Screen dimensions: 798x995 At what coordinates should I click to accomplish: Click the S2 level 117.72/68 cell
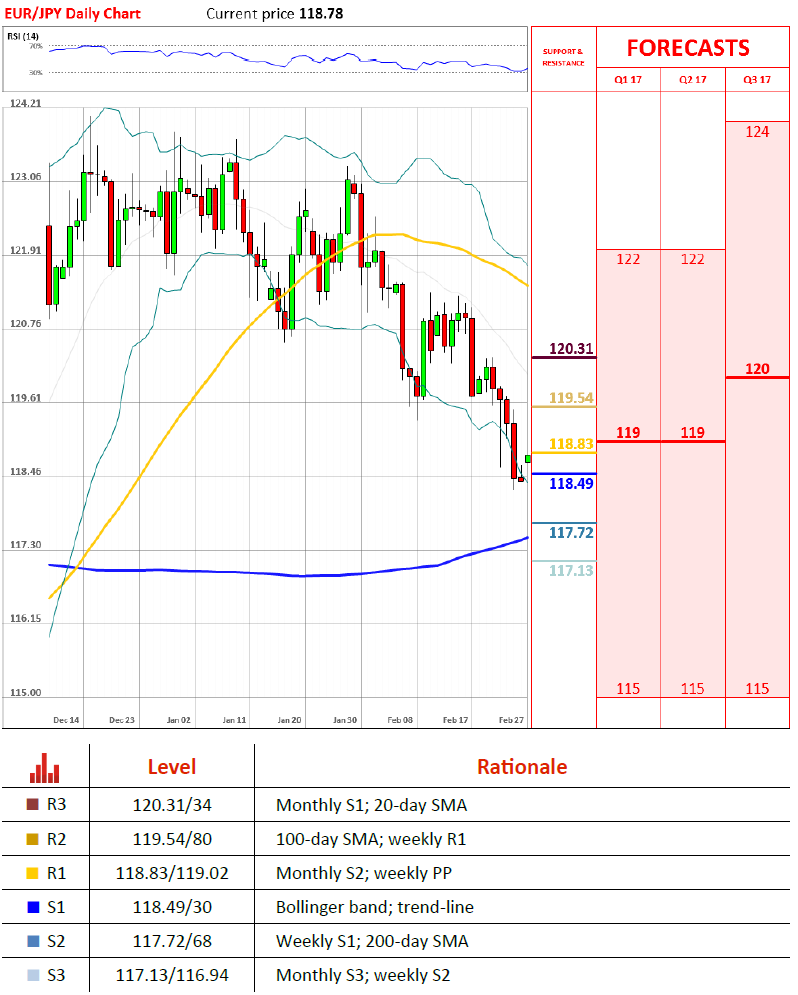172,941
